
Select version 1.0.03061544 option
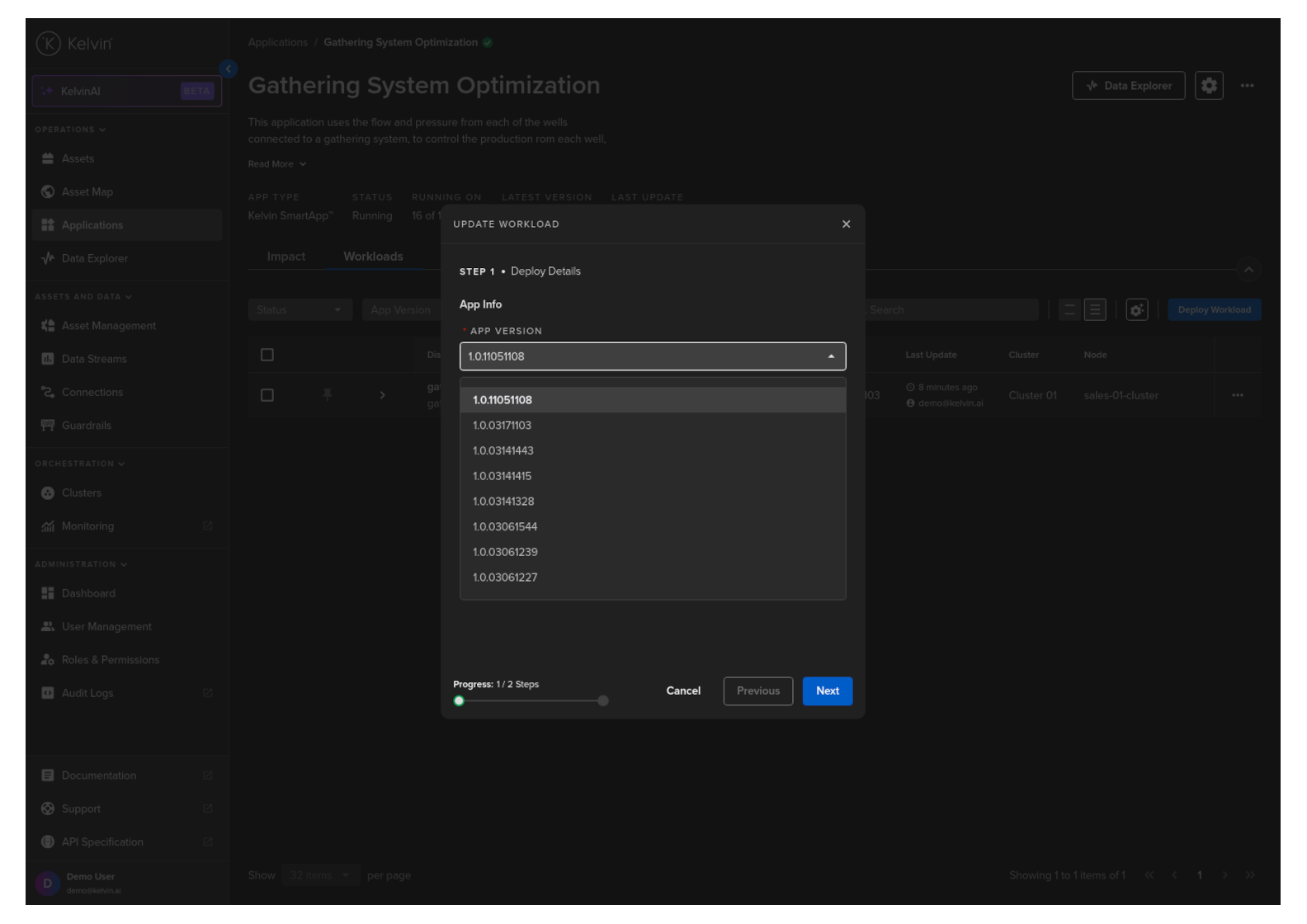coord(505,527)
